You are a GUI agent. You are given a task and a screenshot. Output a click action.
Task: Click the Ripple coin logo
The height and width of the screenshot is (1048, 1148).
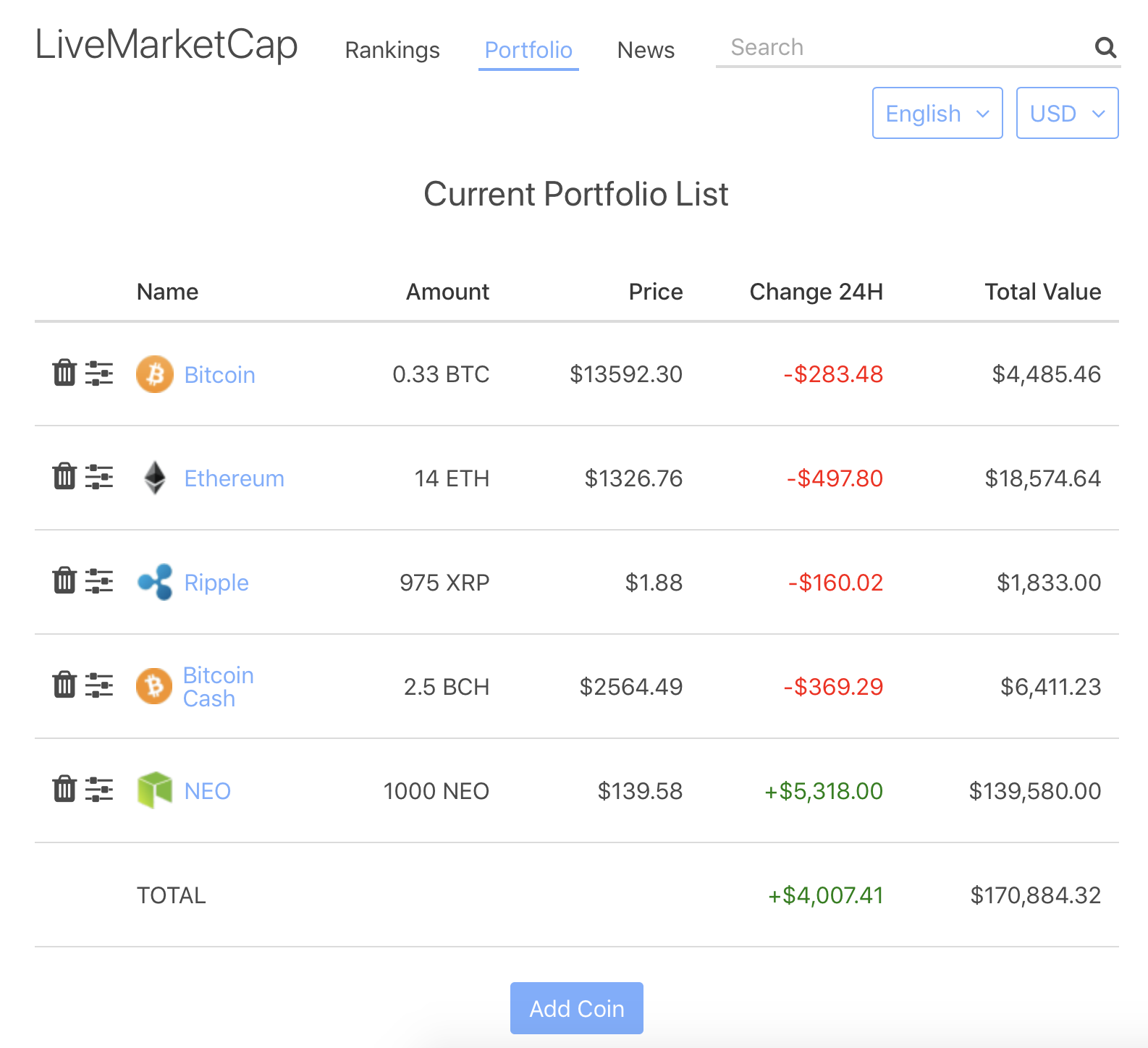155,582
